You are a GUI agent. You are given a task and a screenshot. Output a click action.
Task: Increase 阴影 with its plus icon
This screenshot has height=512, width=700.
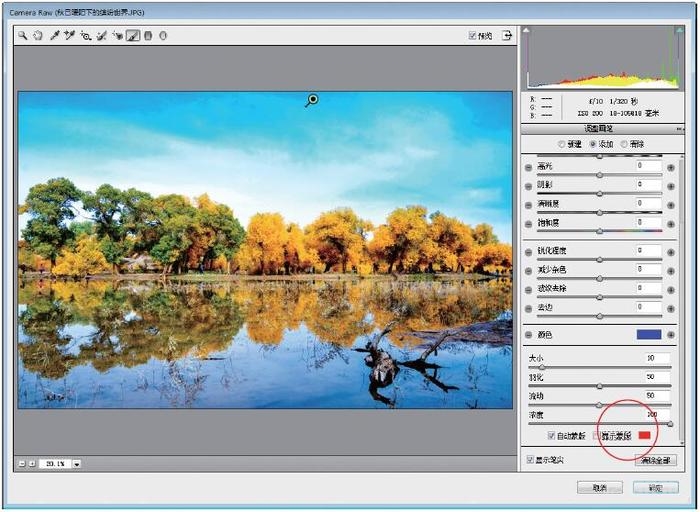(x=671, y=186)
